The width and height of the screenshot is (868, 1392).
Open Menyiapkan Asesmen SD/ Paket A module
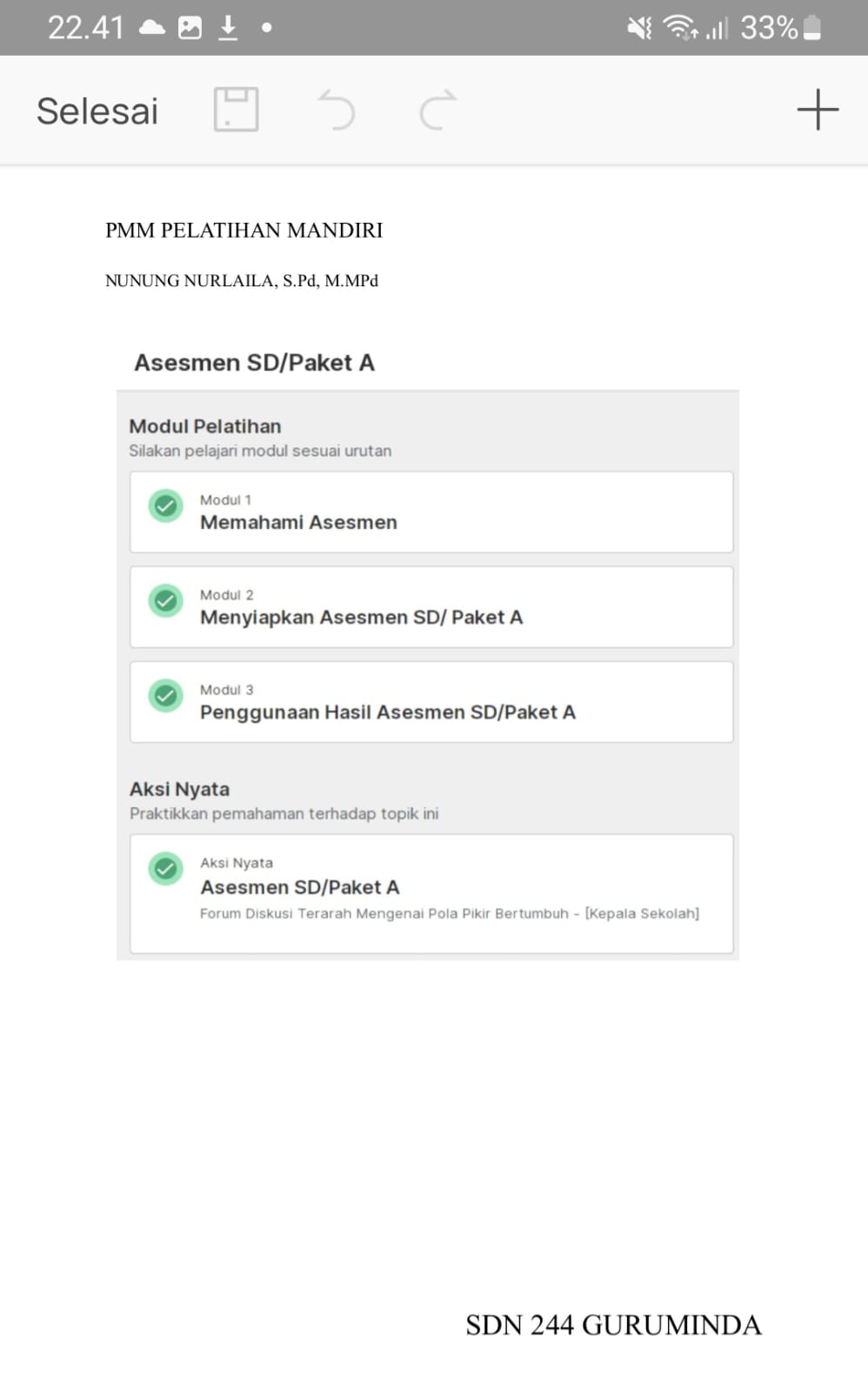point(361,617)
